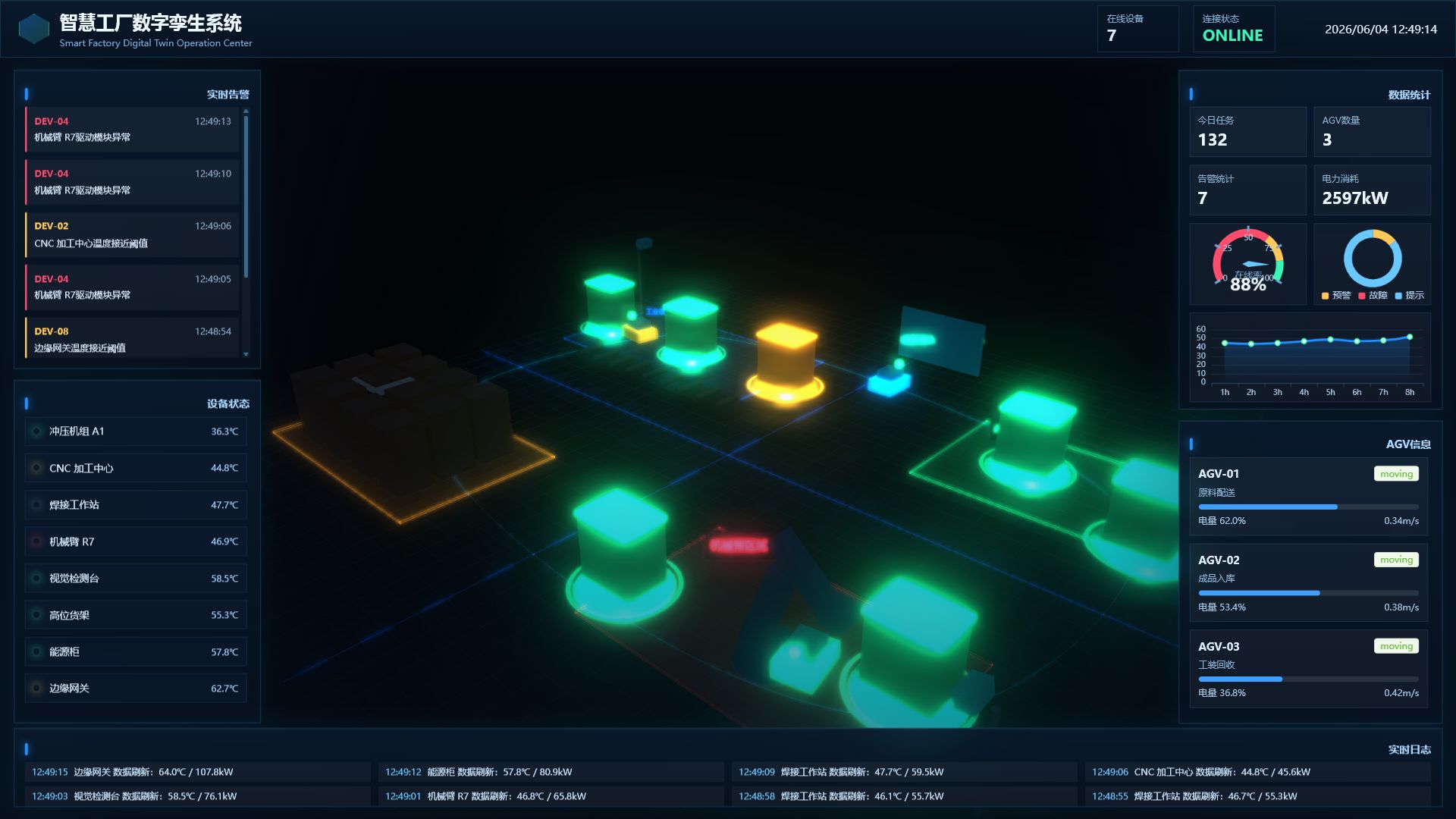The width and height of the screenshot is (1456, 819).
Task: Click the 2026/06/04 date time display
Action: click(1381, 29)
